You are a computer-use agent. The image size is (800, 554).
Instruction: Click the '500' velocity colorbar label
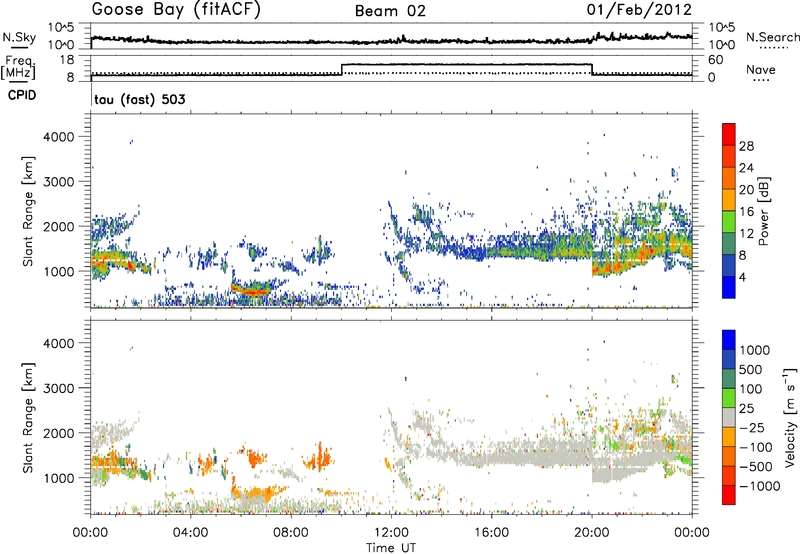click(x=751, y=370)
